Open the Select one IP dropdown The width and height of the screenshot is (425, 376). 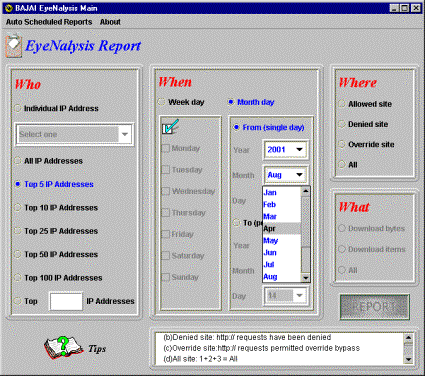tap(125, 134)
